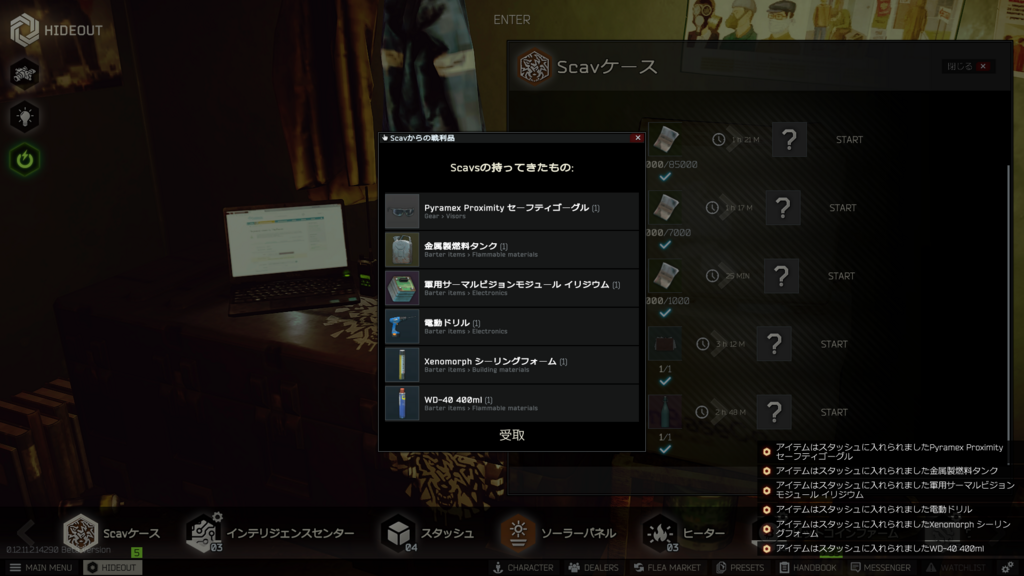Click the Xenomorph sealing foam item icon
Image resolution: width=1024 pixels, height=576 pixels.
(x=402, y=365)
